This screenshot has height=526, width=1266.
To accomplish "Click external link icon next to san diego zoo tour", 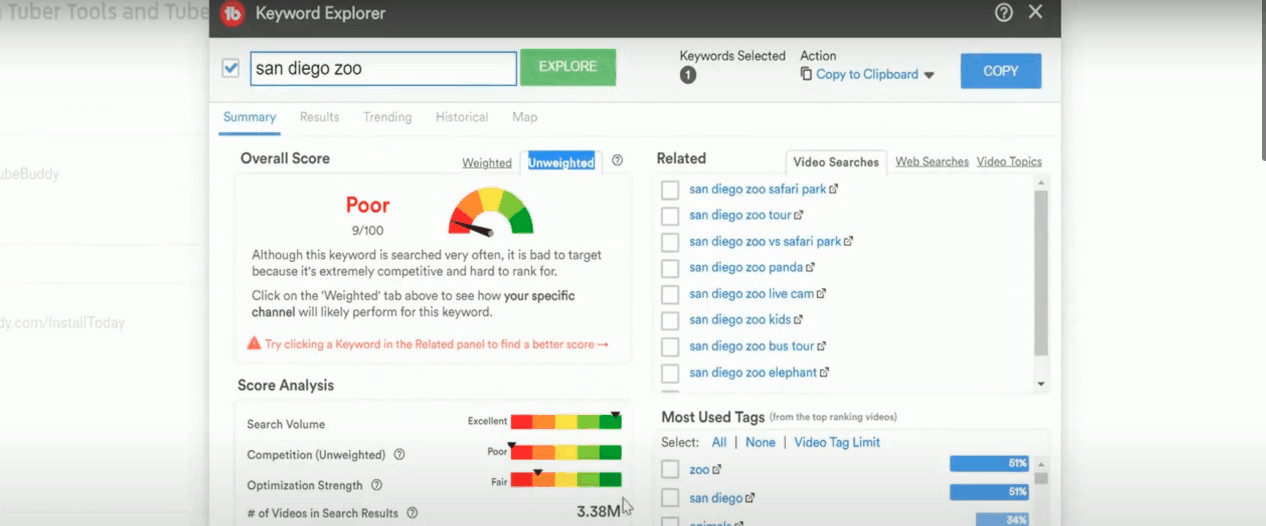I will tap(799, 215).
